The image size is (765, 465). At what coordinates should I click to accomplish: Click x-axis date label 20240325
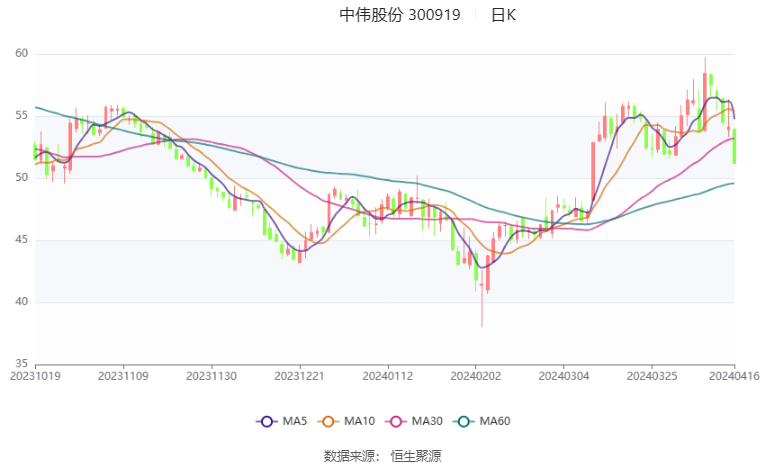pyautogui.click(x=652, y=376)
